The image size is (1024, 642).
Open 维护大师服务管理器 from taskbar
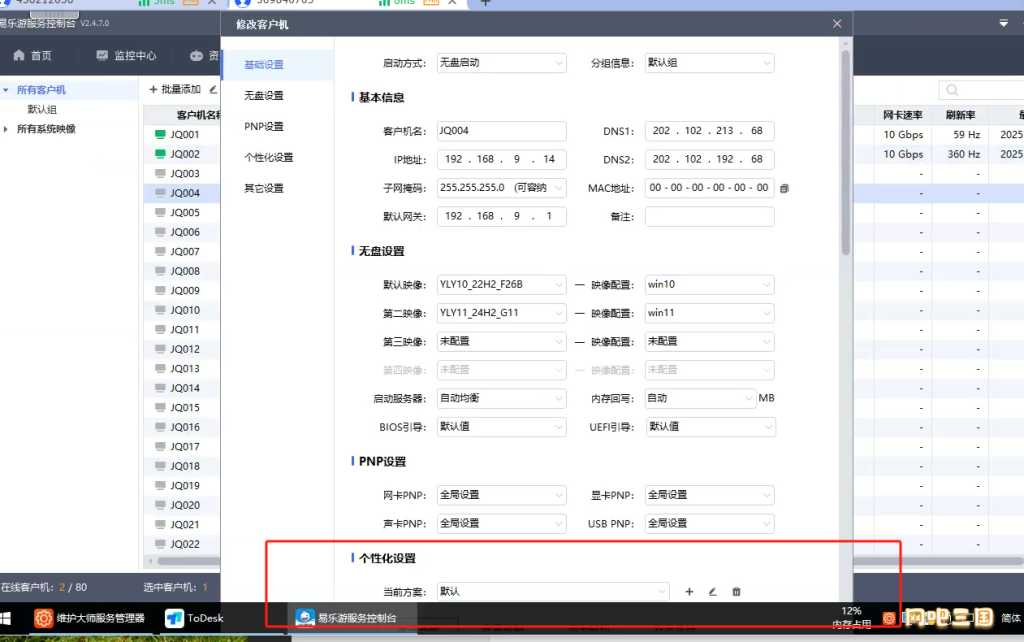(89, 618)
